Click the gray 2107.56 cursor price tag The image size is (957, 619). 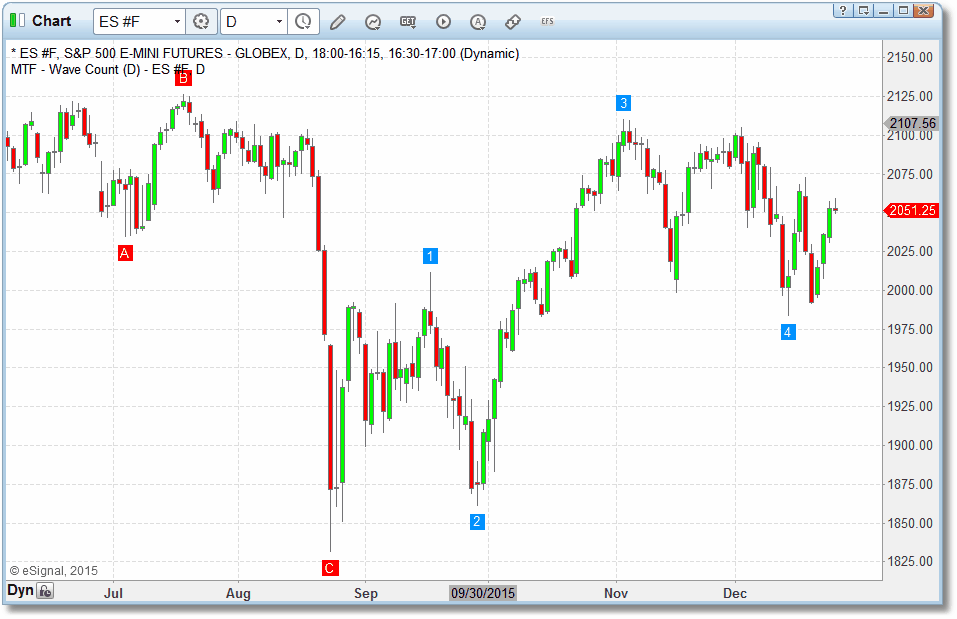(912, 123)
